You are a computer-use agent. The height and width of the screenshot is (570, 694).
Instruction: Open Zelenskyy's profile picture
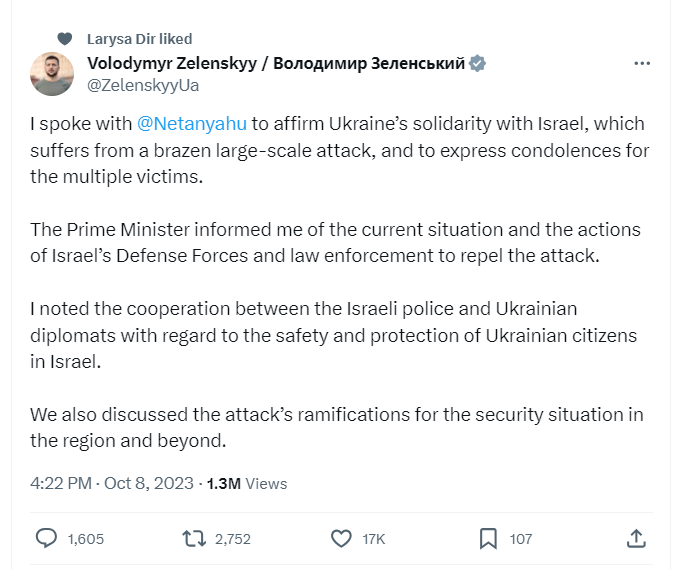(52, 74)
